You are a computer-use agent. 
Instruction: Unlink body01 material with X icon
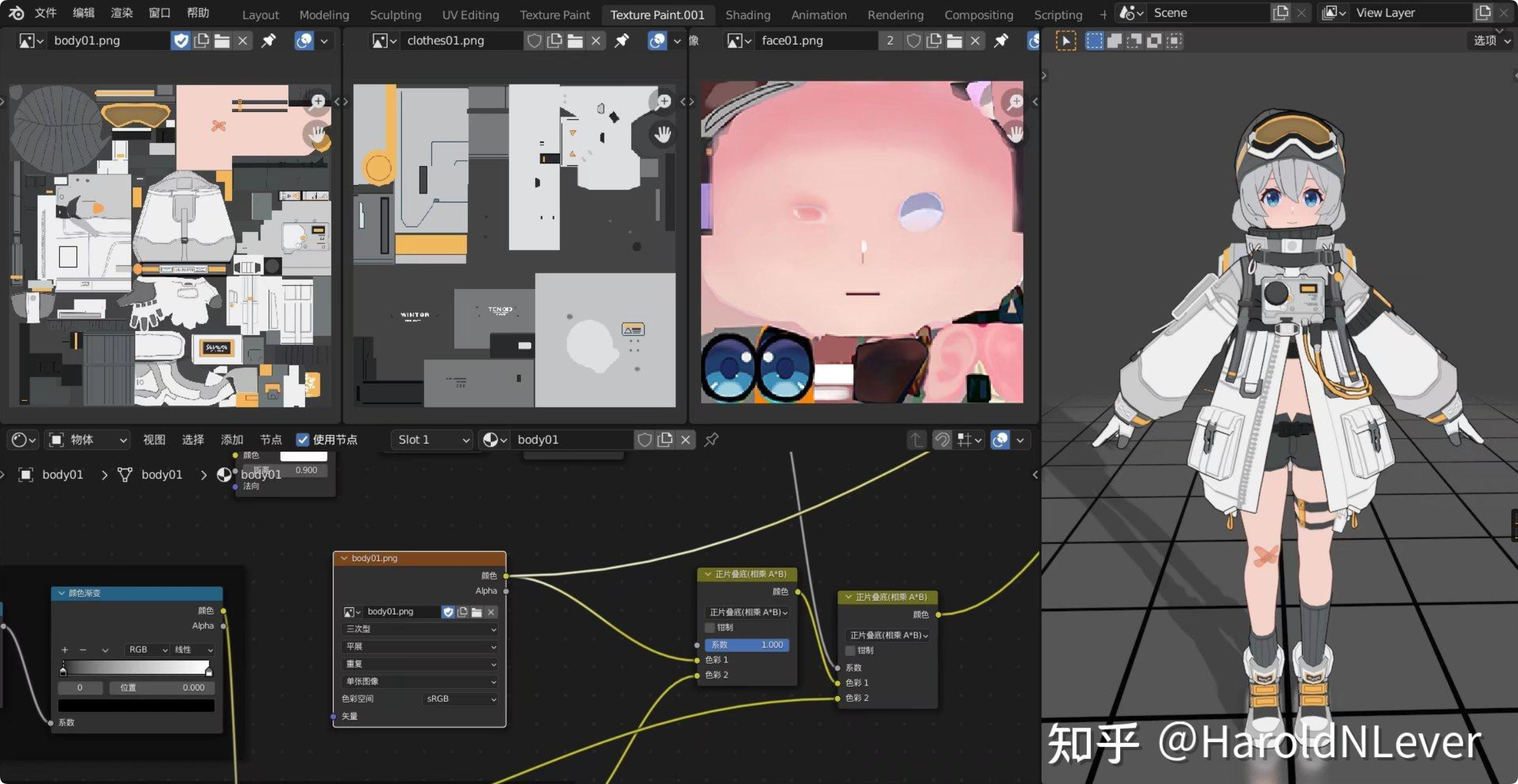tap(686, 440)
